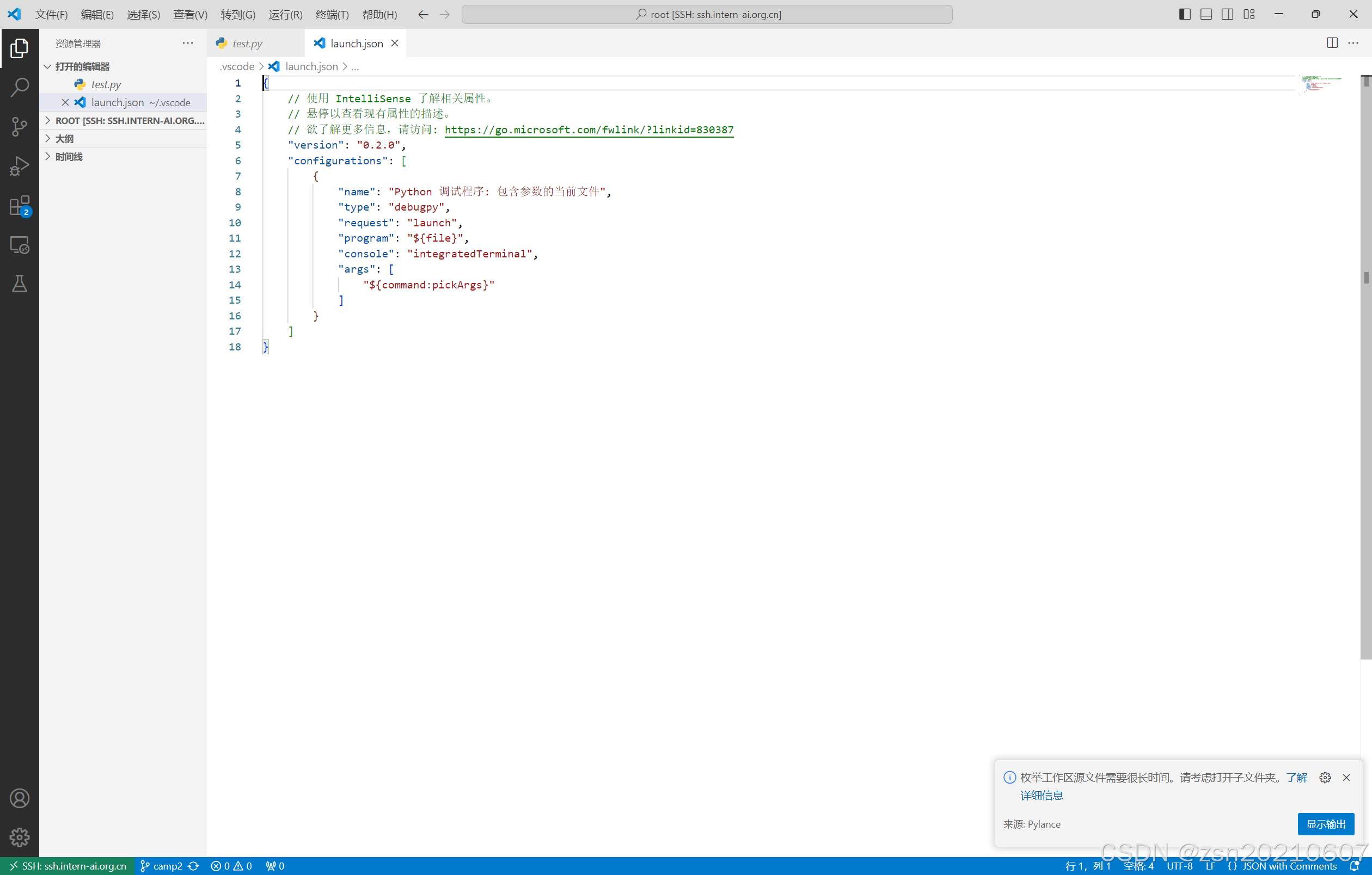Open the Testing view
1372x875 pixels.
[20, 284]
